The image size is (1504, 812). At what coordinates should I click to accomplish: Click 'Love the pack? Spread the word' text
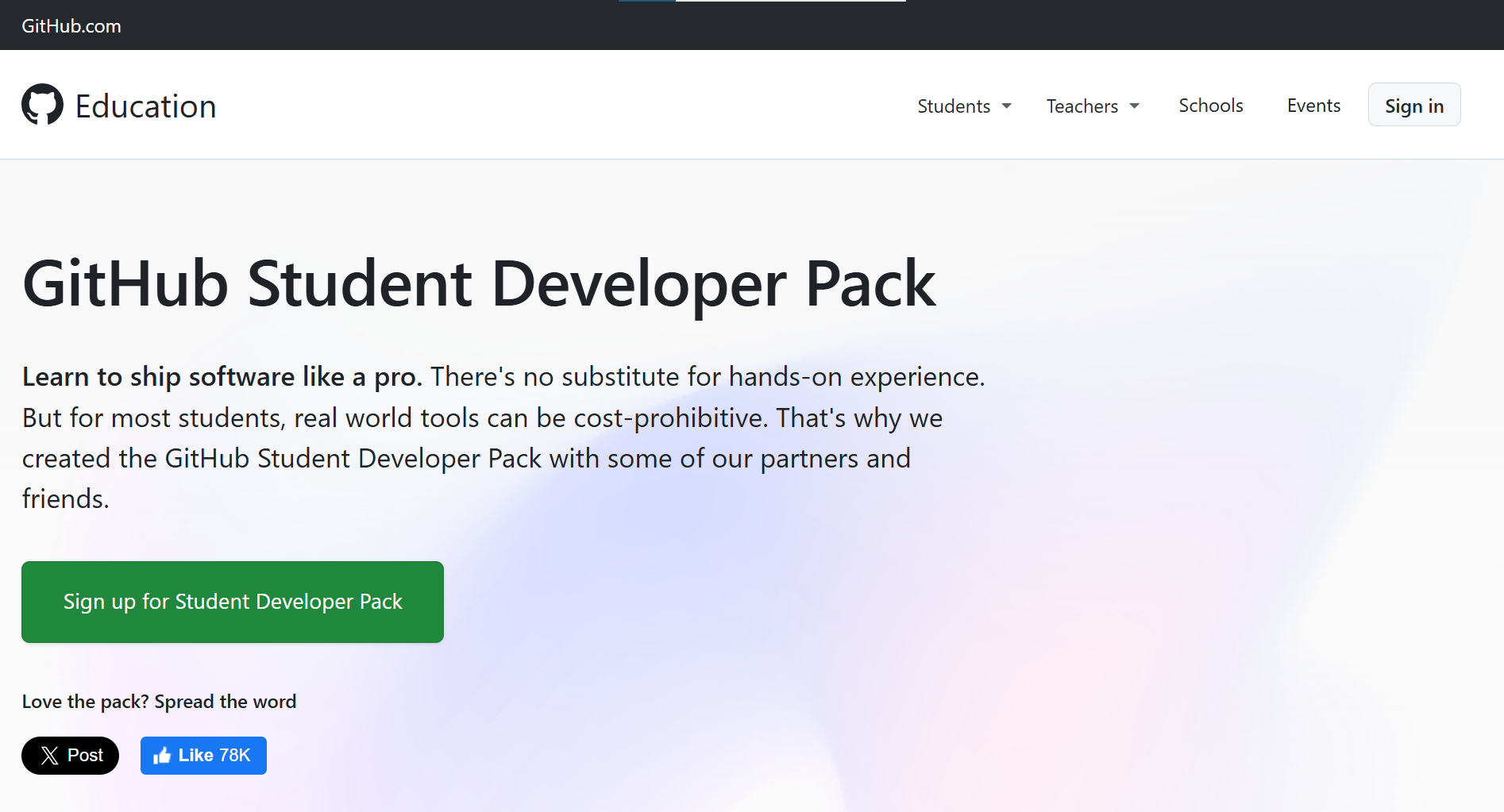click(x=159, y=702)
